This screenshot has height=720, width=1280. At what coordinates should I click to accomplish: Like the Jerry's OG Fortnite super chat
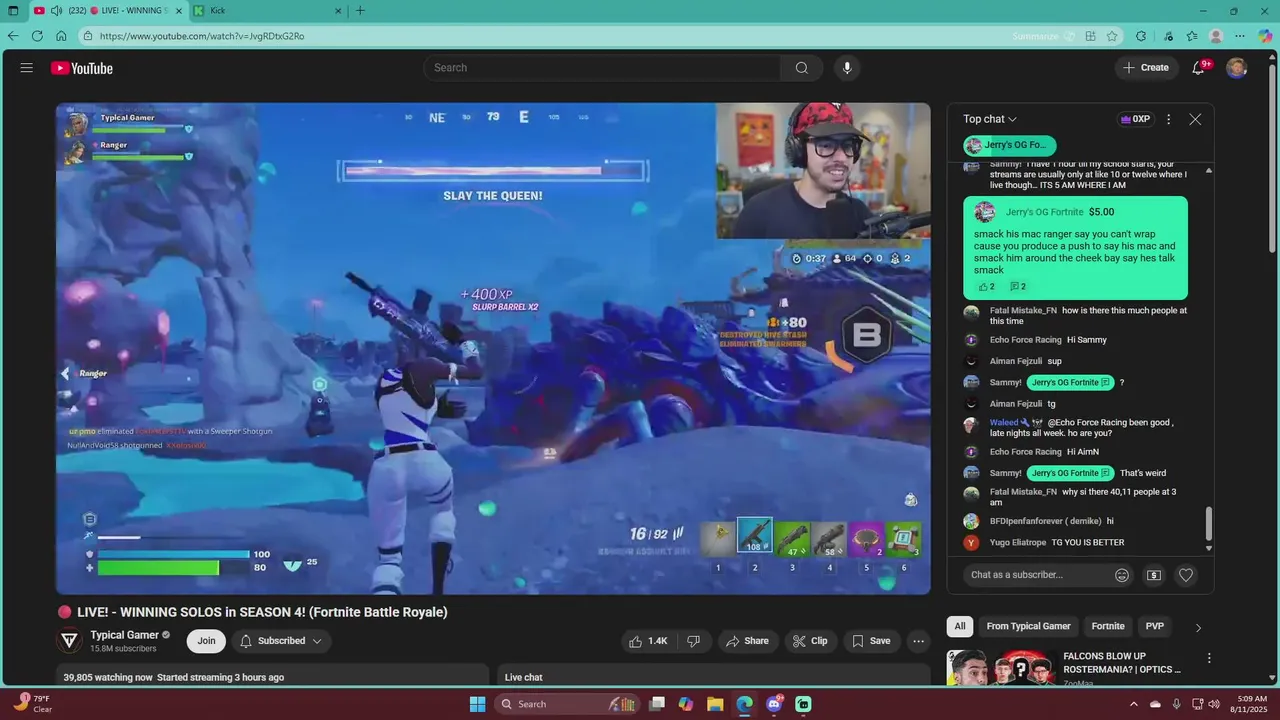(986, 287)
